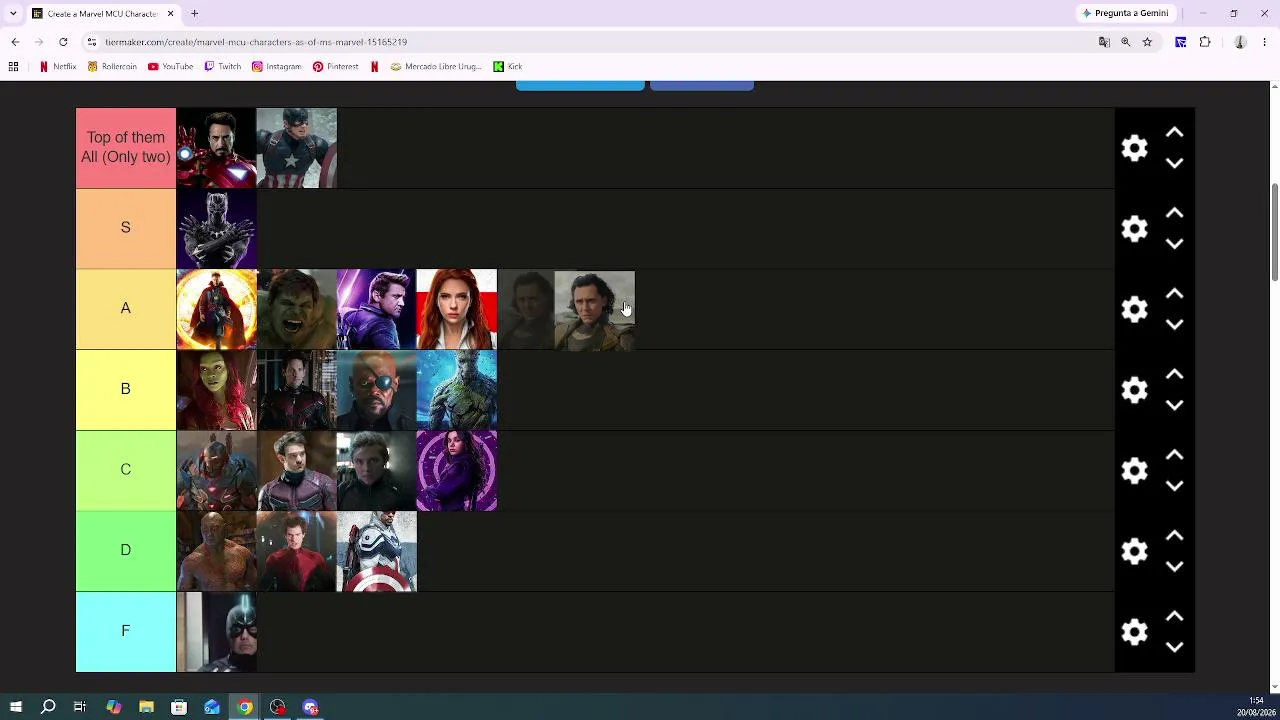This screenshot has height=720, width=1280.
Task: Pick the Black Panther image in S tier
Action: click(x=216, y=229)
